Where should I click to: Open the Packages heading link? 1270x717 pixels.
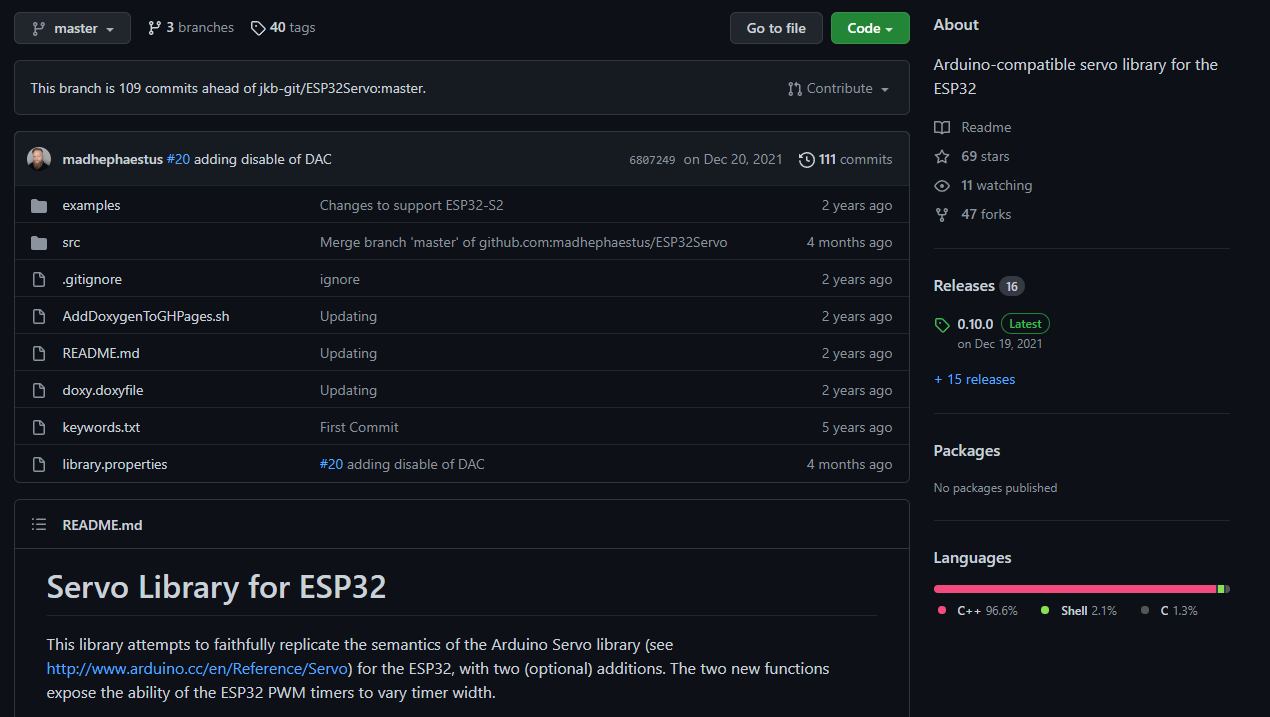click(966, 451)
